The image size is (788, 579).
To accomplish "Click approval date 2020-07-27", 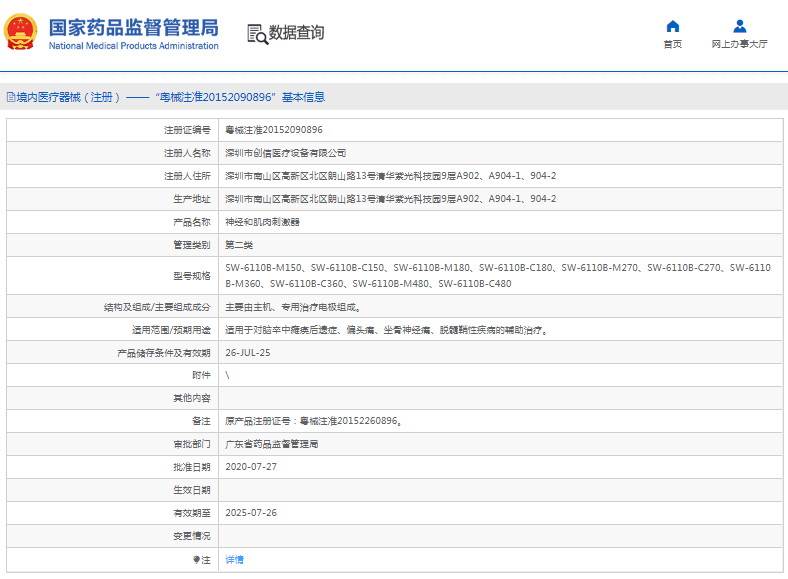I will [251, 467].
